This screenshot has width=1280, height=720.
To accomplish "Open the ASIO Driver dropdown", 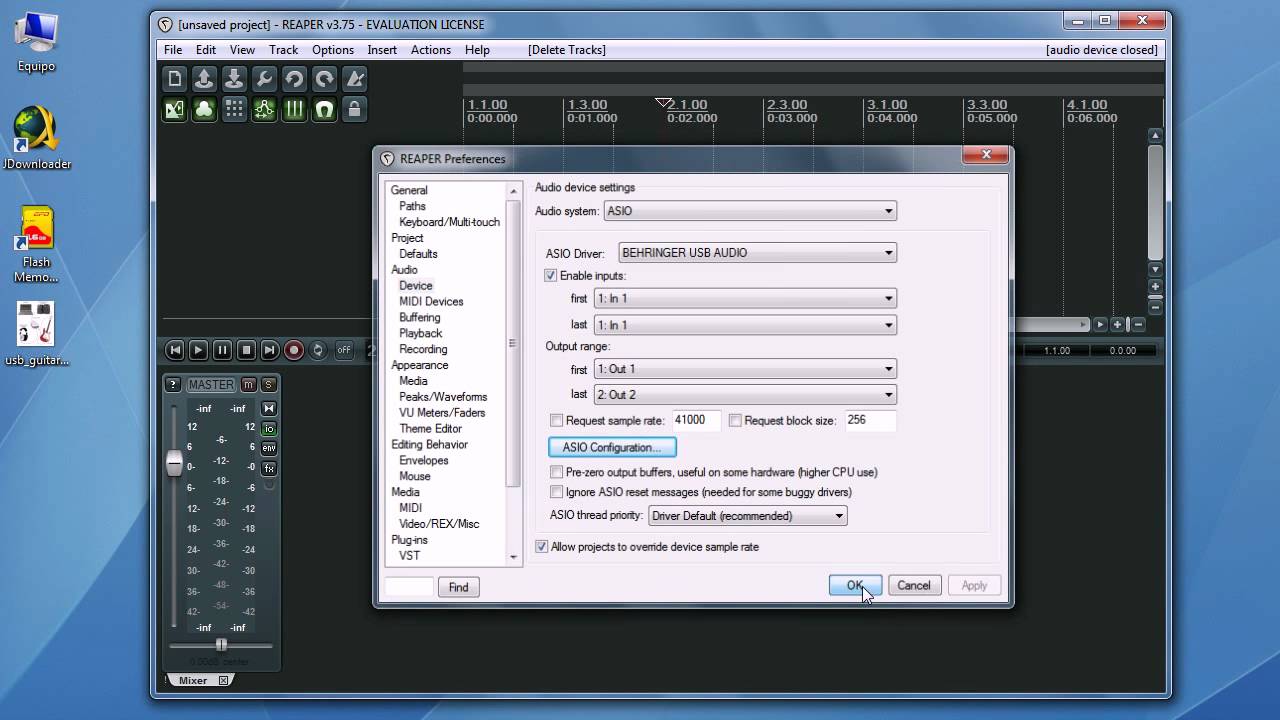I will coord(758,253).
